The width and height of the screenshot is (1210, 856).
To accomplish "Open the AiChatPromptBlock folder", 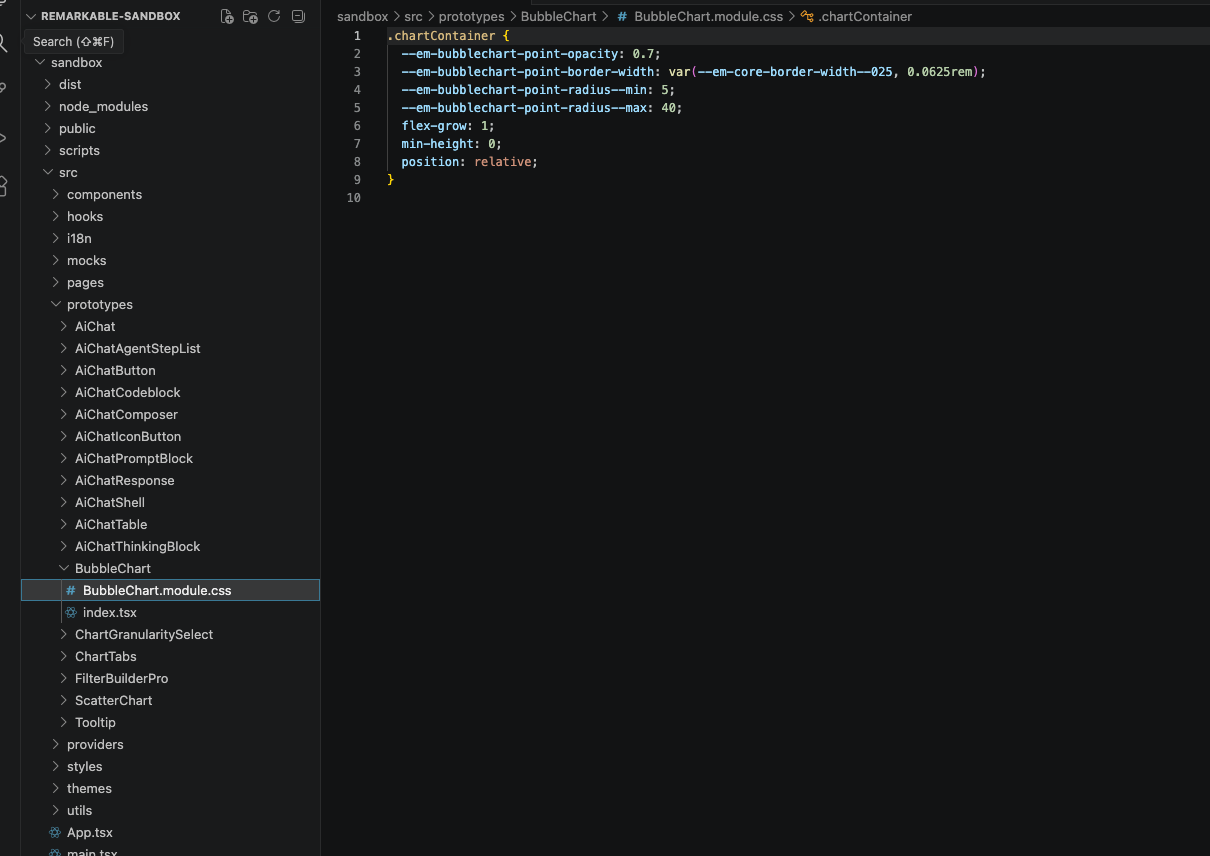I will 134,458.
